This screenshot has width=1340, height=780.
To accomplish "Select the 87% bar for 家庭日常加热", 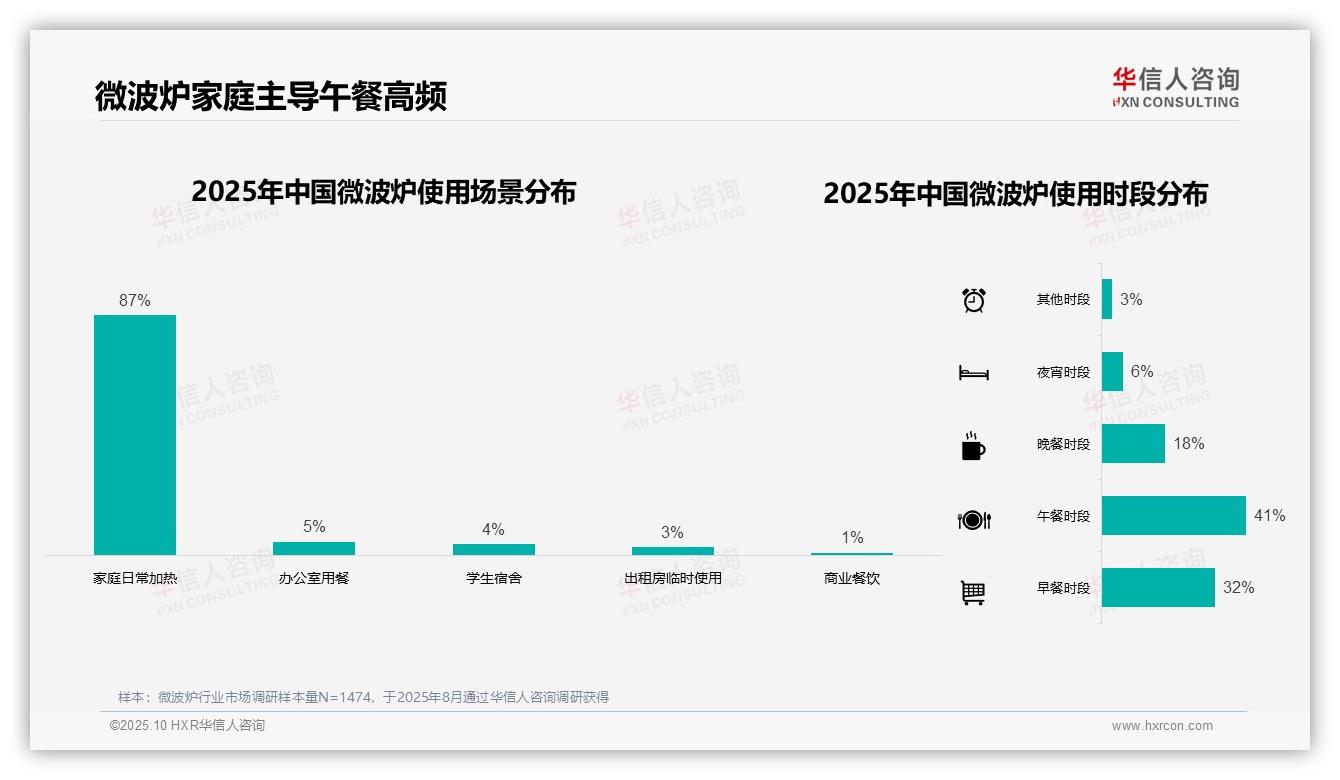I will (x=133, y=435).
